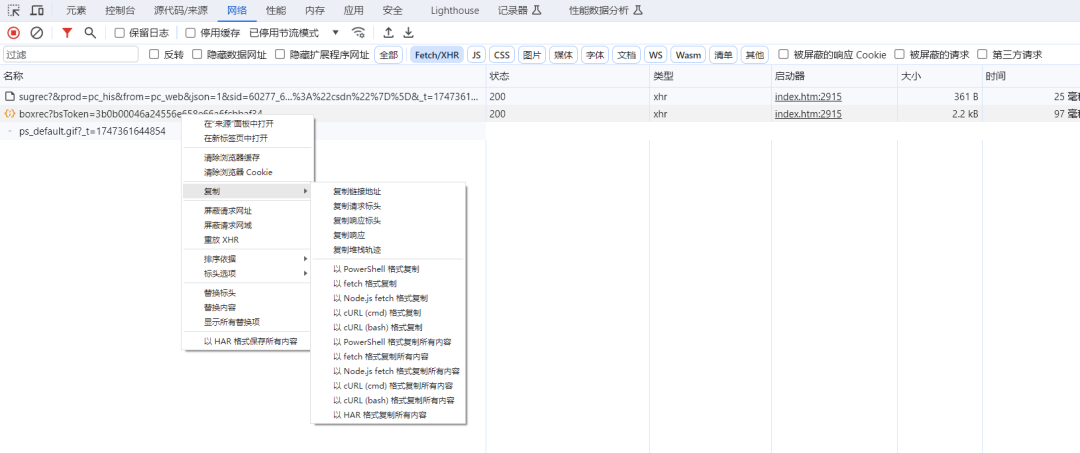Stop recording network log

click(14, 33)
